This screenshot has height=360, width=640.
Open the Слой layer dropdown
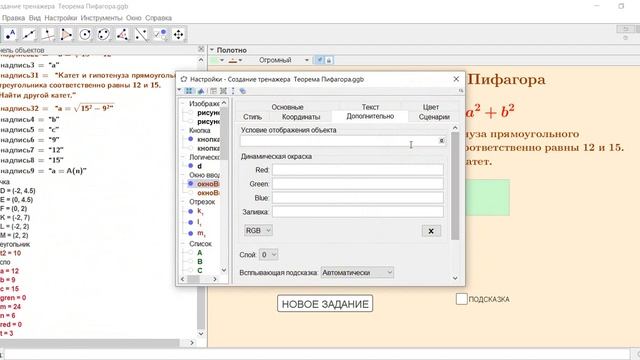[269, 255]
